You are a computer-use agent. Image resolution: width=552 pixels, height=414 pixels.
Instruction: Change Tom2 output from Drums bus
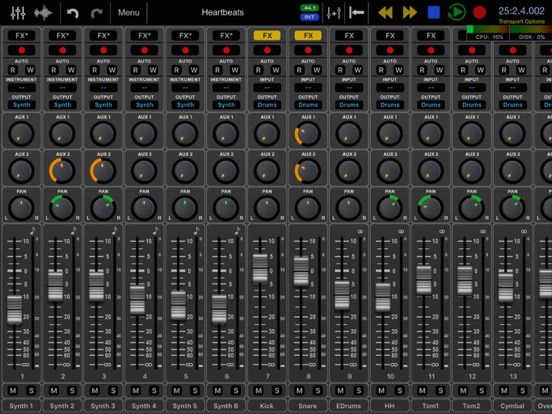[x=472, y=105]
